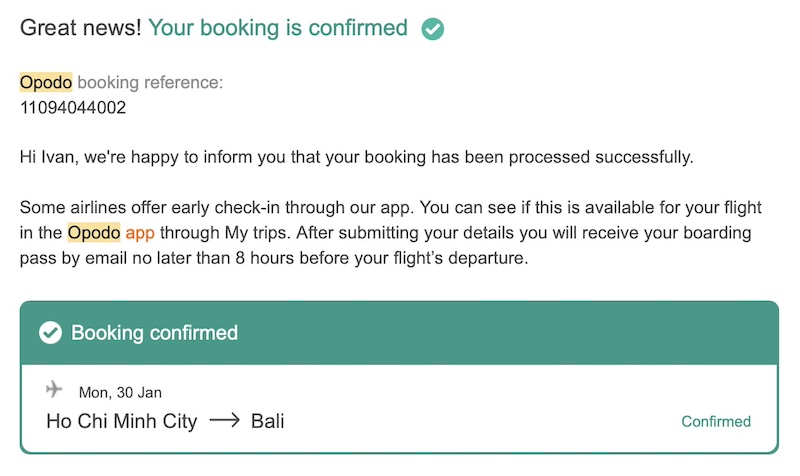The width and height of the screenshot is (800, 476).
Task: Open the orange app link
Action: 140,233
